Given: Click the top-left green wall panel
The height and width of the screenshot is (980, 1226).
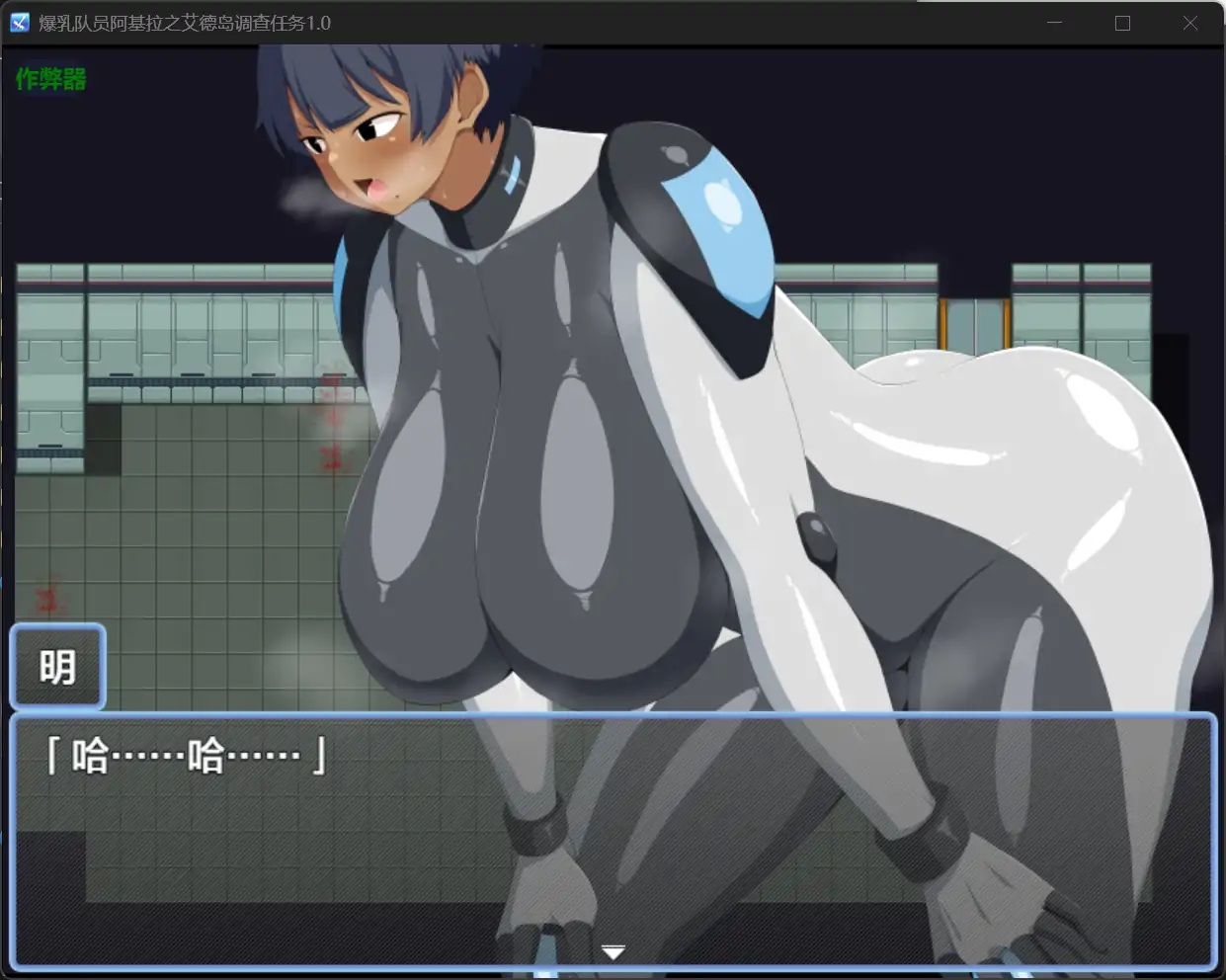Looking at the screenshot, I should (49, 274).
